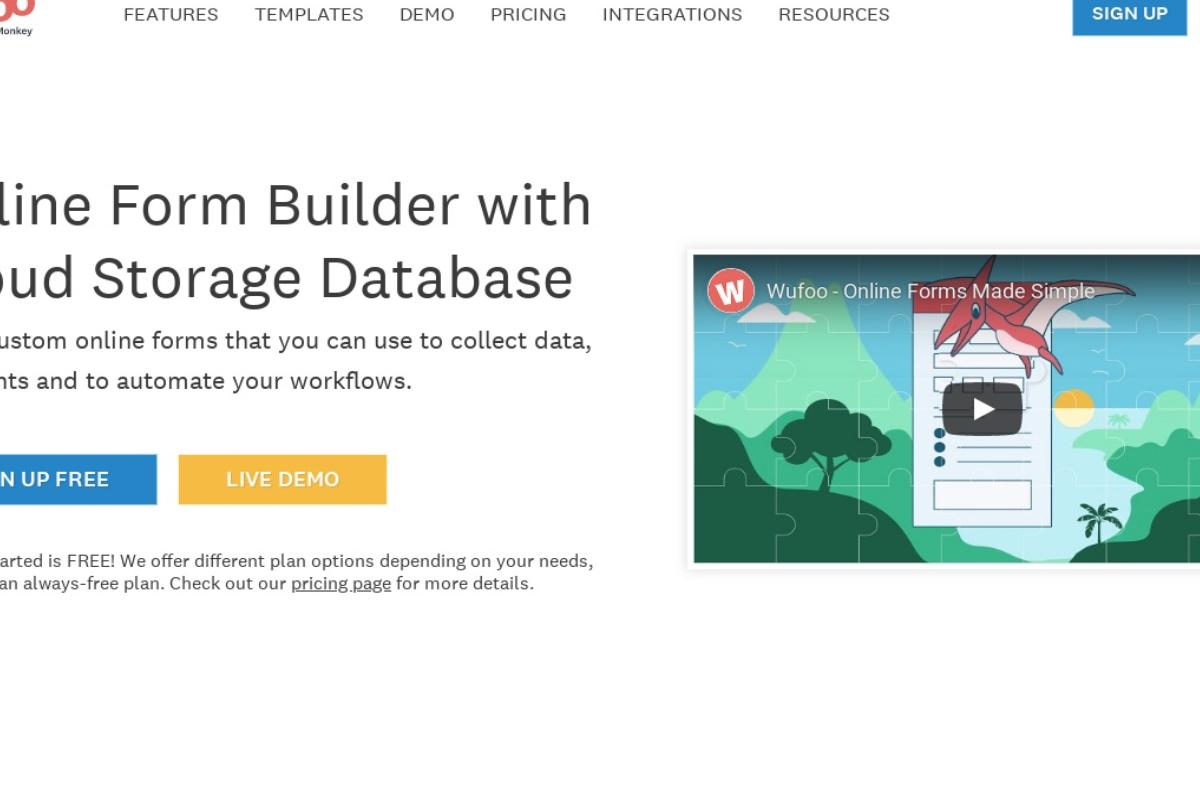
Task: Click the Wufoo channel logo in video
Action: click(x=731, y=291)
